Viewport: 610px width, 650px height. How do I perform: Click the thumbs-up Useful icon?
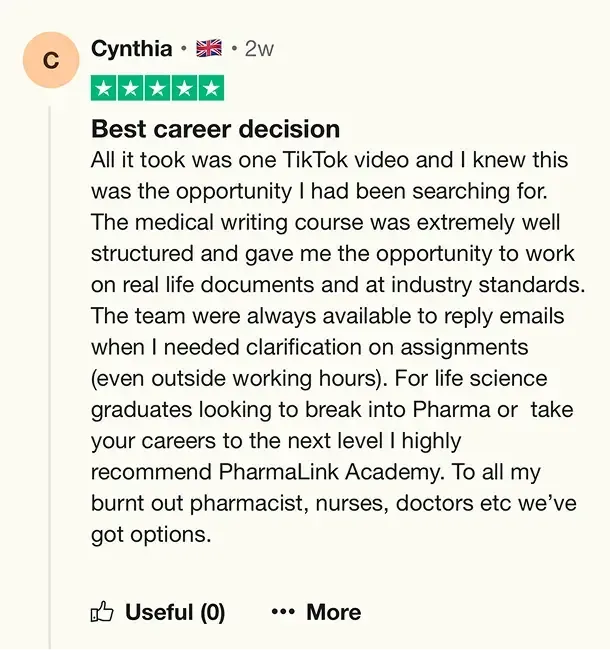103,612
